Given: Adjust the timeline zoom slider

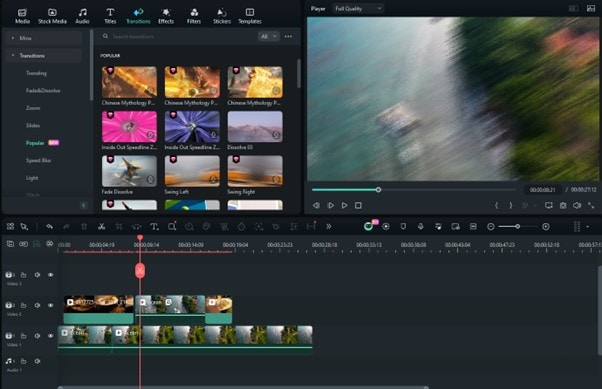Looking at the screenshot, I should tap(518, 227).
